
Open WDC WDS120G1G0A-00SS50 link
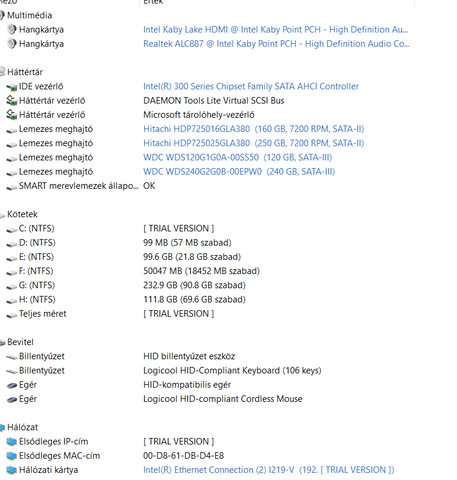pyautogui.click(x=238, y=157)
